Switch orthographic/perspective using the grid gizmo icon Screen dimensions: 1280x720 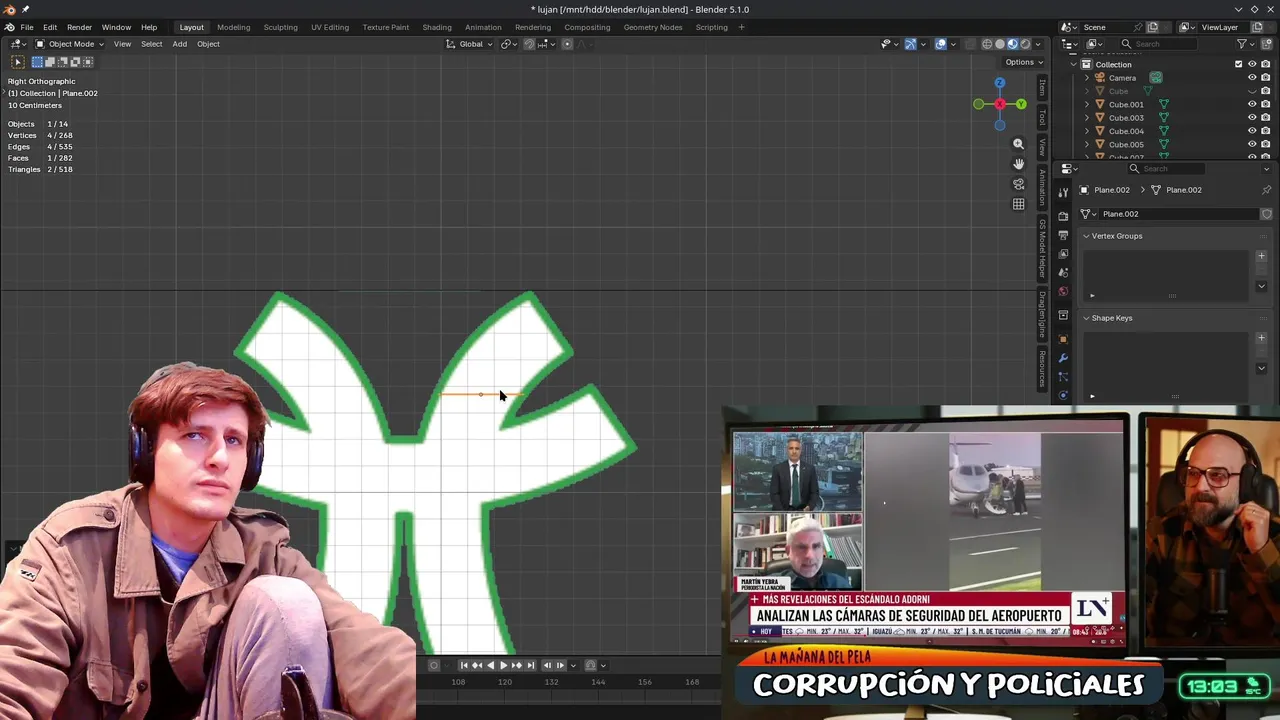point(1018,204)
